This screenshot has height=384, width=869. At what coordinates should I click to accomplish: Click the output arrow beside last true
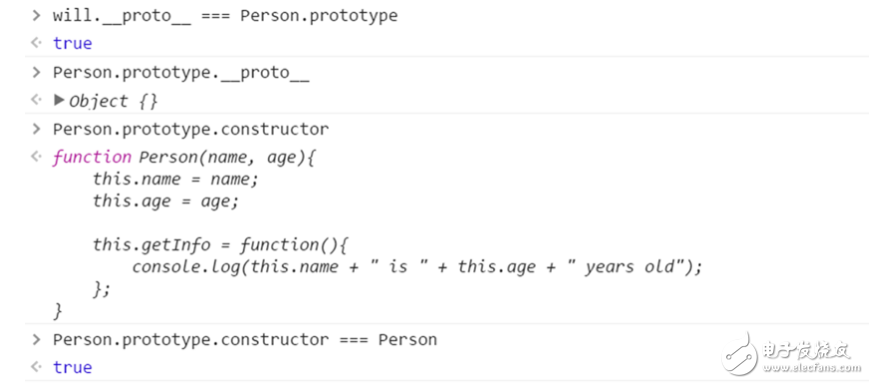coord(36,366)
